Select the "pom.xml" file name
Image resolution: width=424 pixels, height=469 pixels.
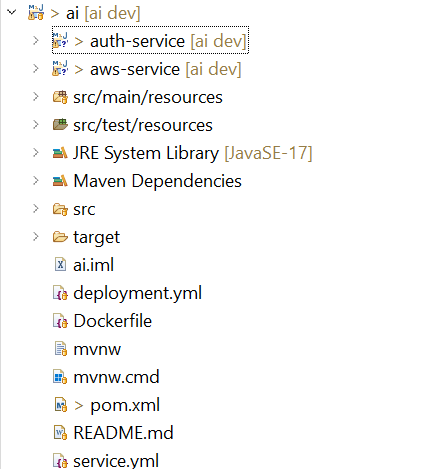pos(125,405)
